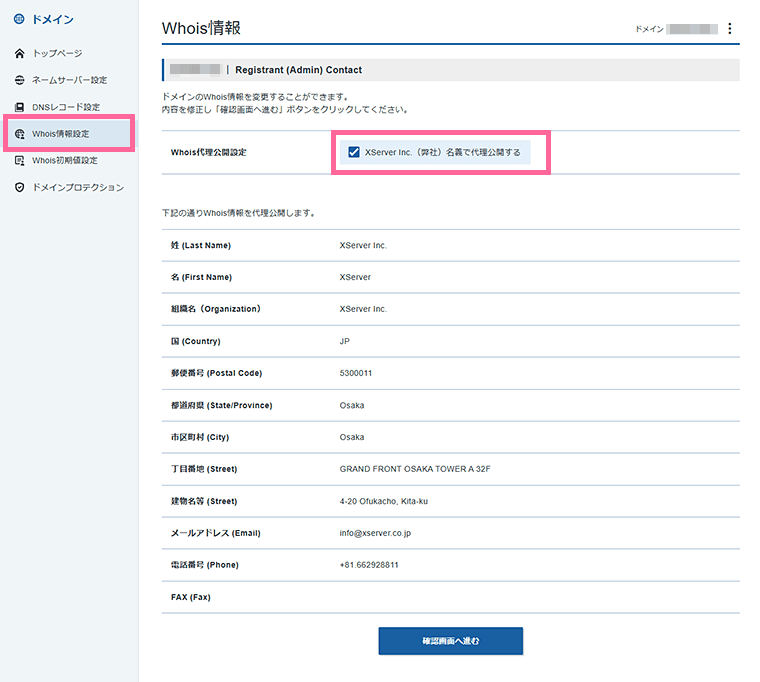Click the value 4-20 Ofukacho, Kita-ku
This screenshot has width=760, height=682.
coord(384,501)
